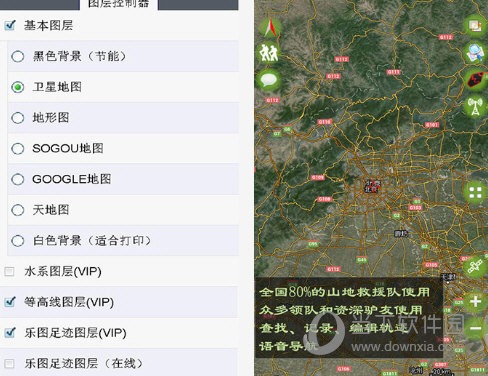The width and height of the screenshot is (488, 376).
Task: Enable 乐图足迹图层（在线） checkbox
Action: [9, 363]
